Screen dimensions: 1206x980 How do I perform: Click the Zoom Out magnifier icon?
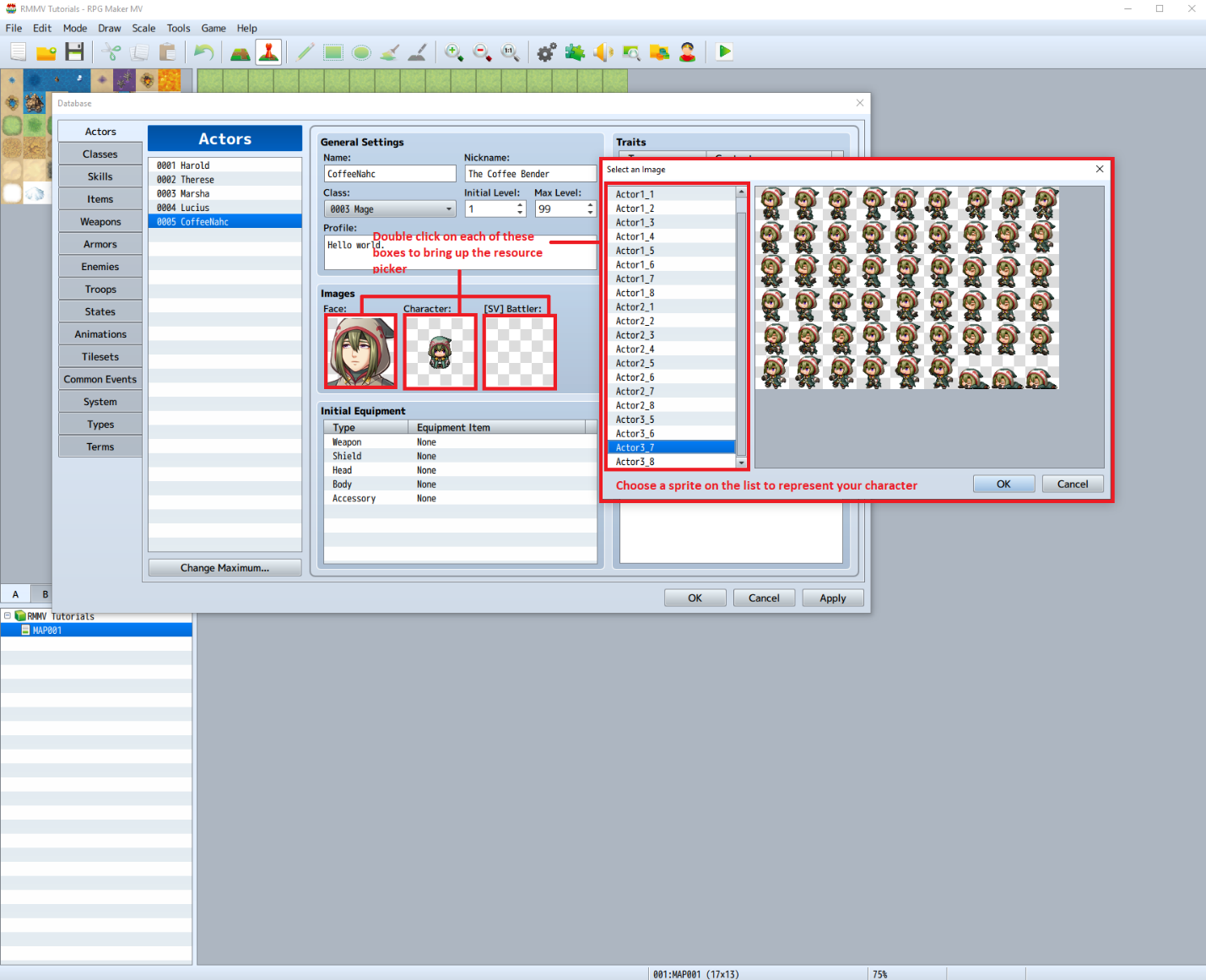482,52
